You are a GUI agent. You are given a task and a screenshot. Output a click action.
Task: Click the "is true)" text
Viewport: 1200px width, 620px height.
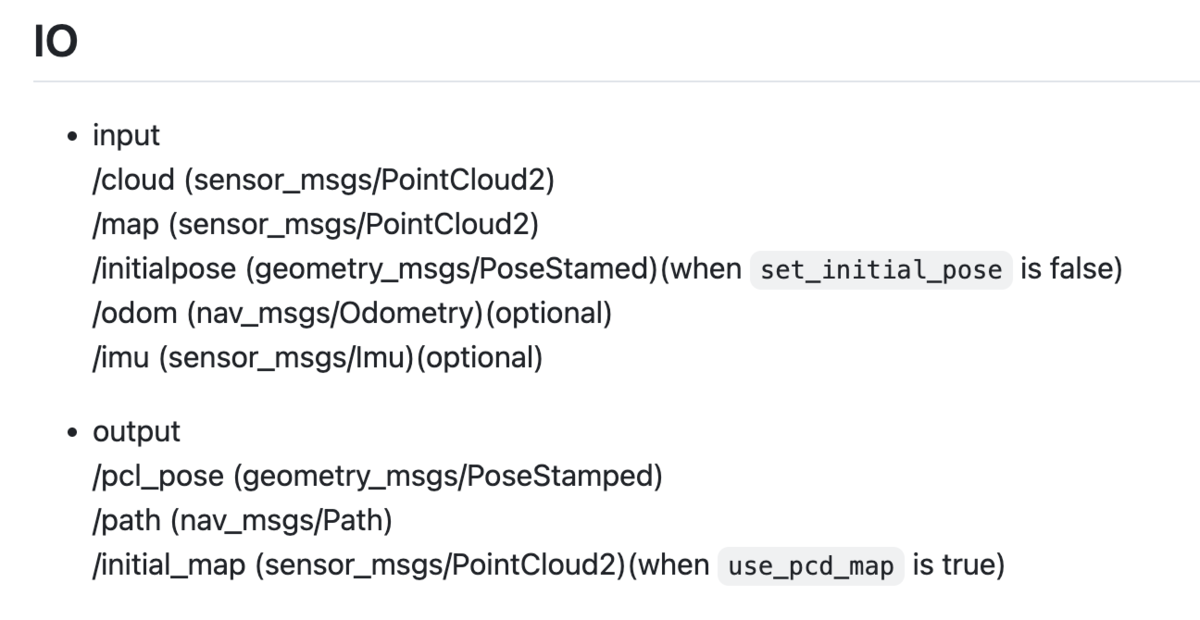coord(958,566)
